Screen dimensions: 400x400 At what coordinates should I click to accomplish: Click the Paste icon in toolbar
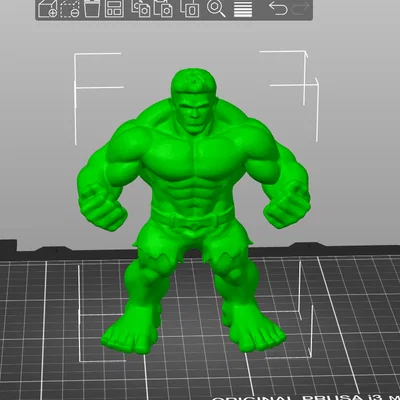click(x=163, y=8)
